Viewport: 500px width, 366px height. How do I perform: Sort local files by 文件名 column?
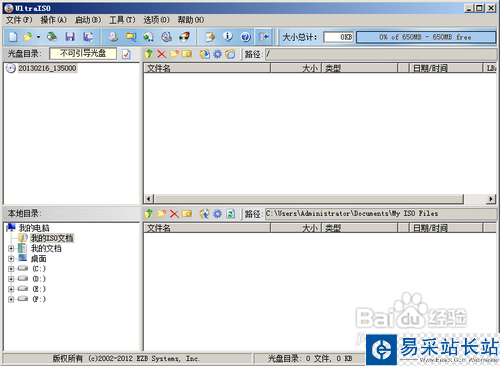(x=207, y=228)
